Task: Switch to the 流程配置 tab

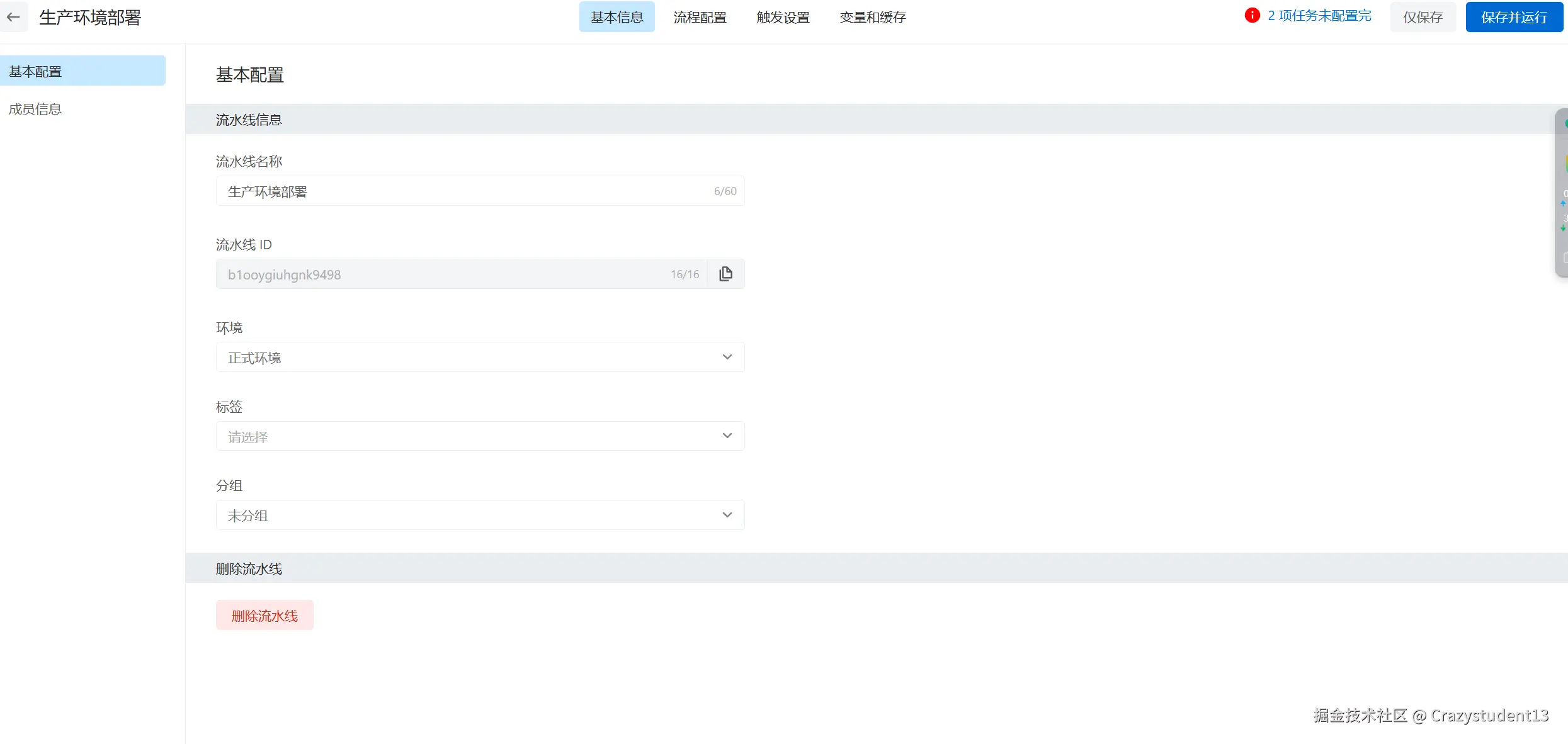Action: (700, 17)
